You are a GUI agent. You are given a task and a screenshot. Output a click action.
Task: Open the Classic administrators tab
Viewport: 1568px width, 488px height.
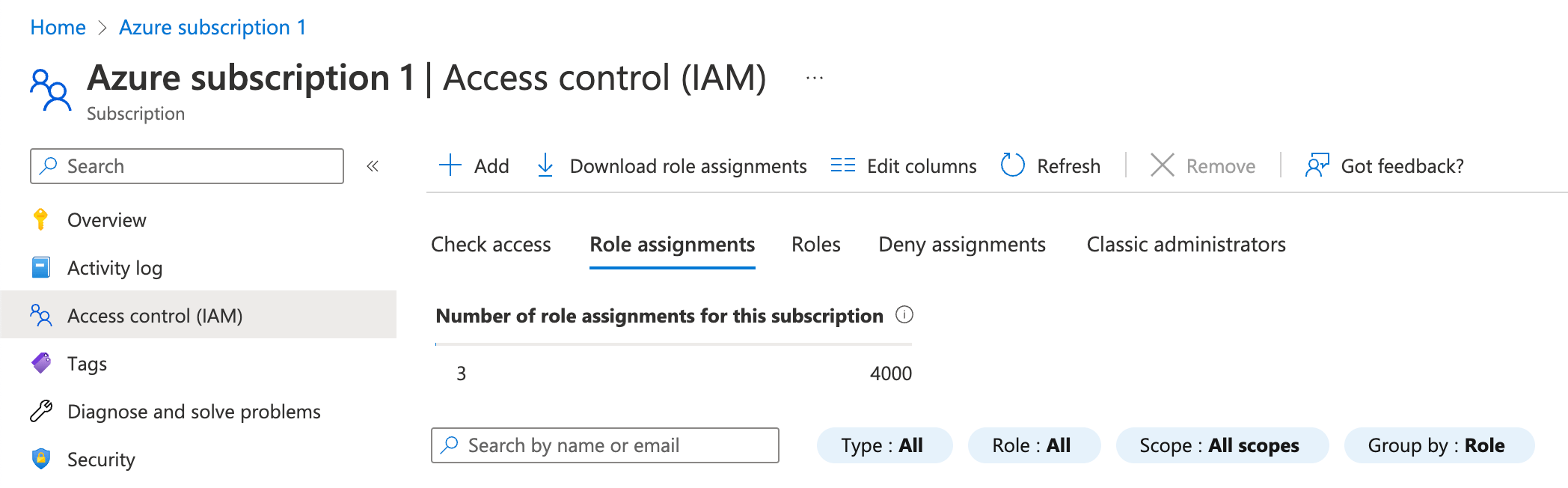[1186, 245]
